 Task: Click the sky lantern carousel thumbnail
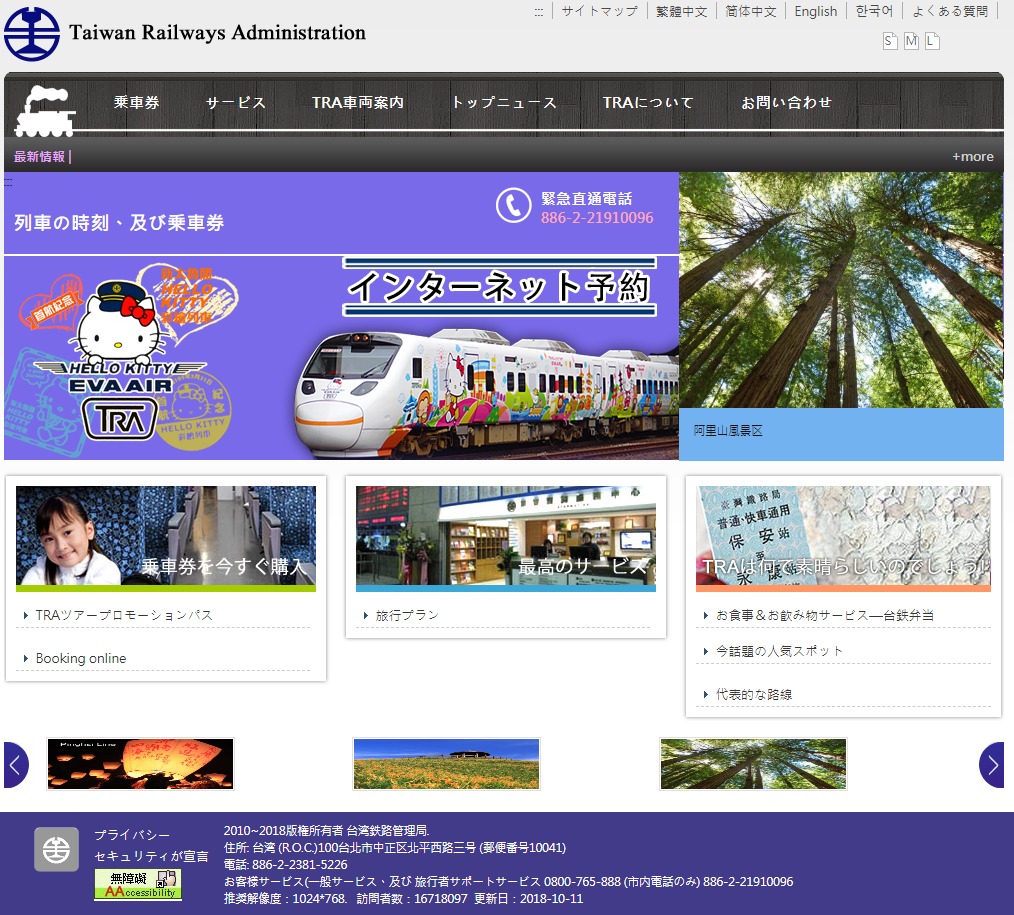[140, 764]
